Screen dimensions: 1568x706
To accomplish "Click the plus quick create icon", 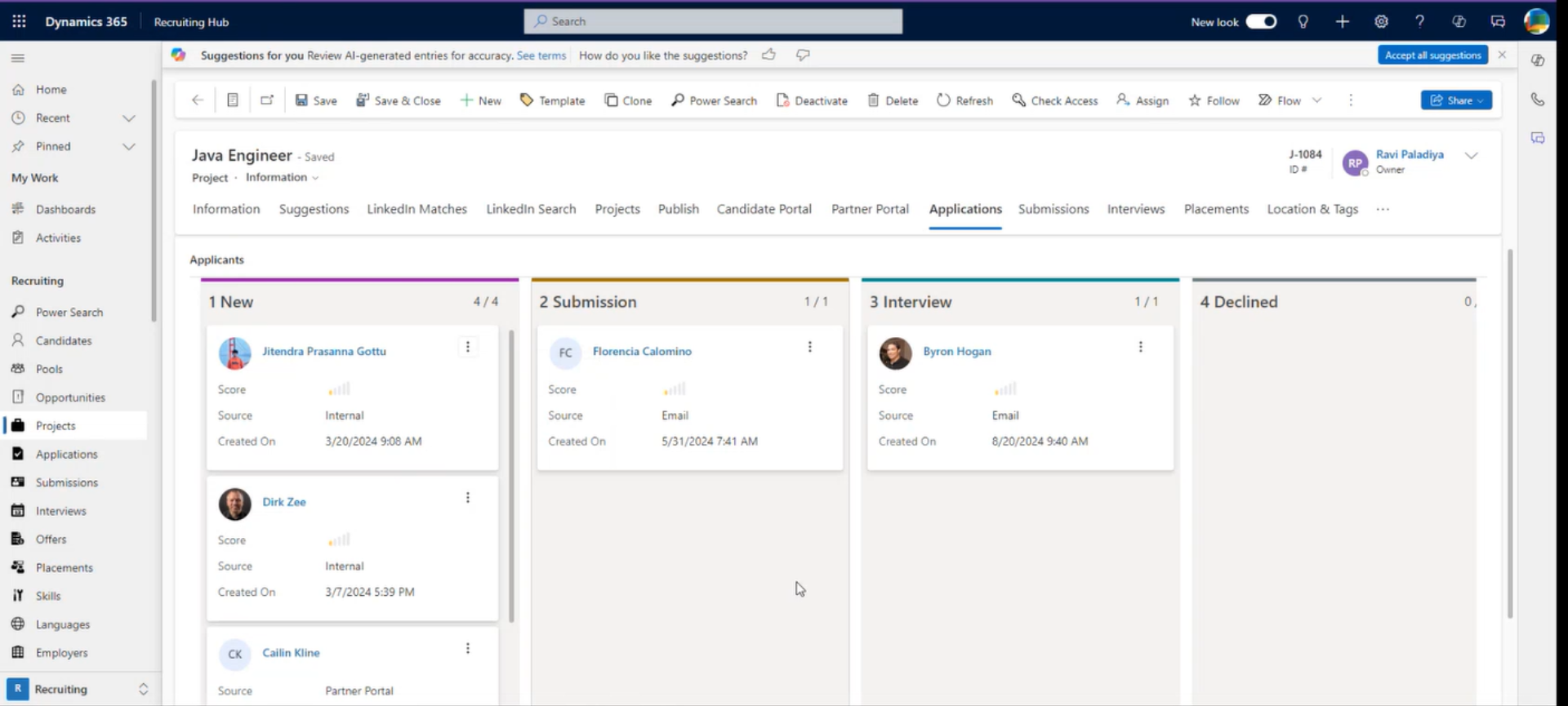I will pos(1343,21).
